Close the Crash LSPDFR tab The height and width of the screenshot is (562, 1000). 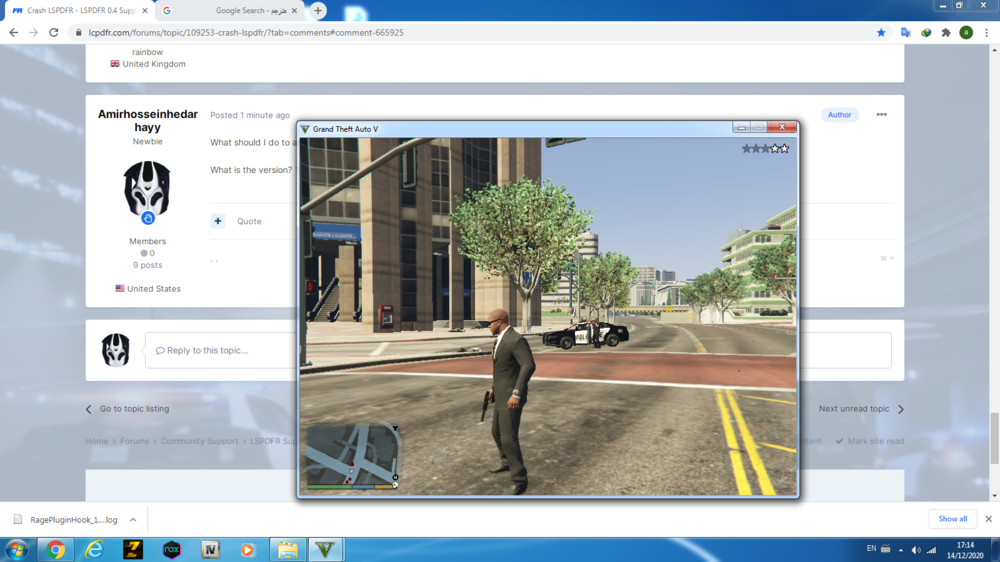pos(145,10)
